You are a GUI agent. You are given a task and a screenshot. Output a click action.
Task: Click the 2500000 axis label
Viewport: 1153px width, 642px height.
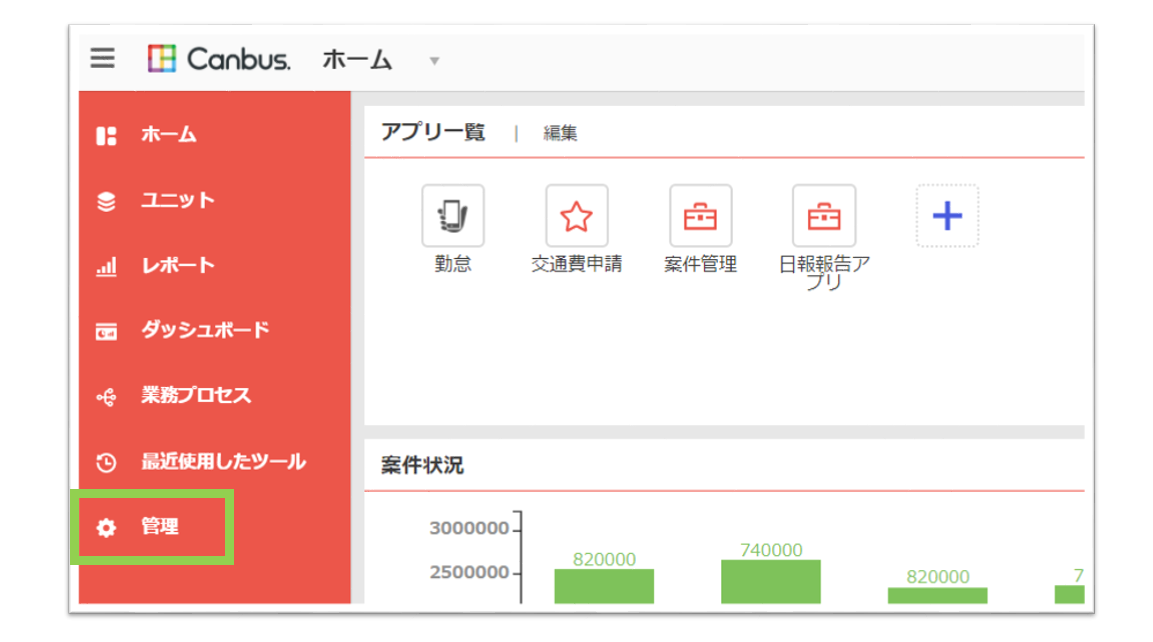pos(469,572)
